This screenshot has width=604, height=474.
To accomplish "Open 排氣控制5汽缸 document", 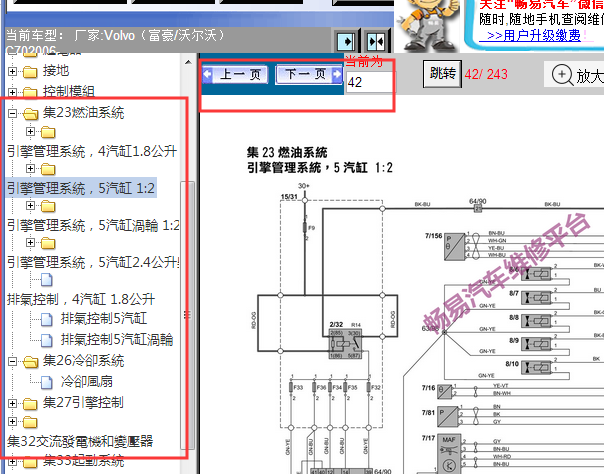I will (104, 319).
